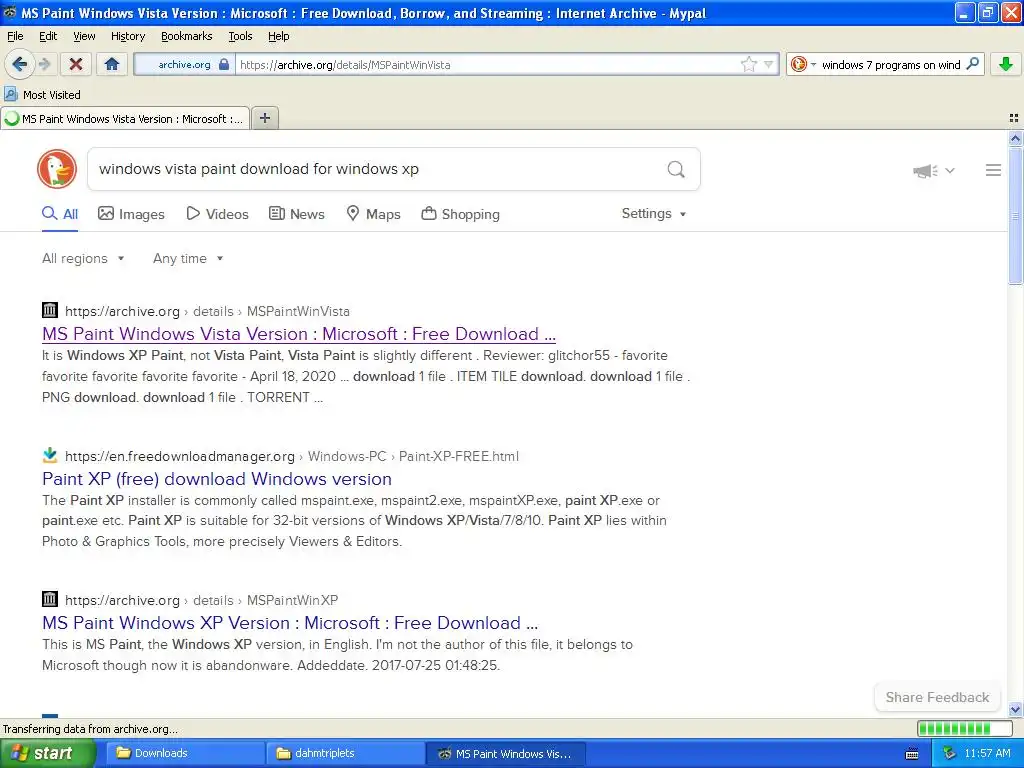Switch to Videos results
The width and height of the screenshot is (1024, 768).
(217, 214)
